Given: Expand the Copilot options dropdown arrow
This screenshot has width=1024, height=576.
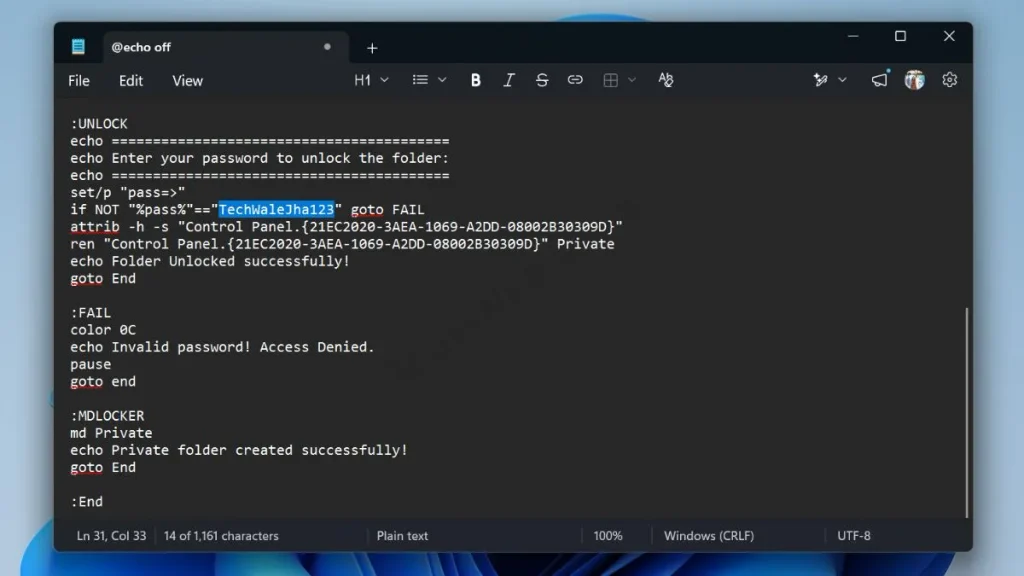Looking at the screenshot, I should coord(842,80).
